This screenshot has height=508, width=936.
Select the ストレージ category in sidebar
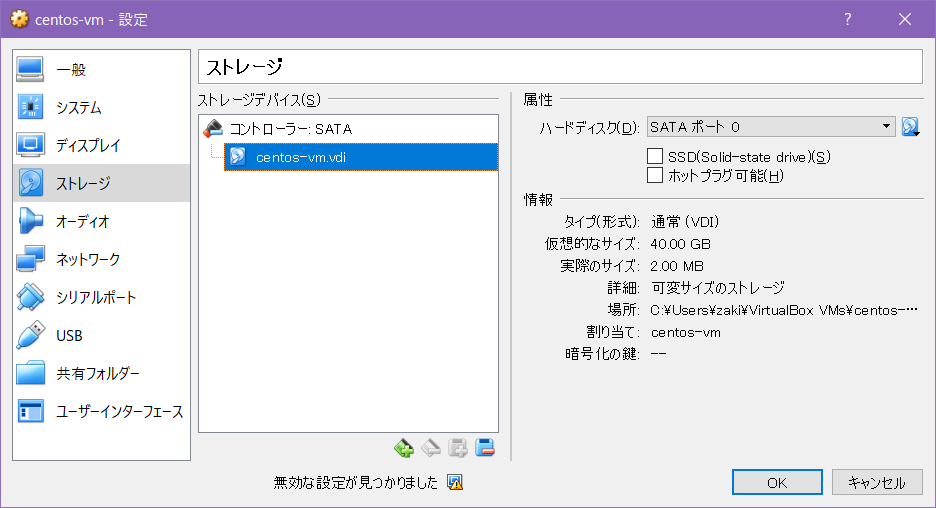[x=101, y=183]
